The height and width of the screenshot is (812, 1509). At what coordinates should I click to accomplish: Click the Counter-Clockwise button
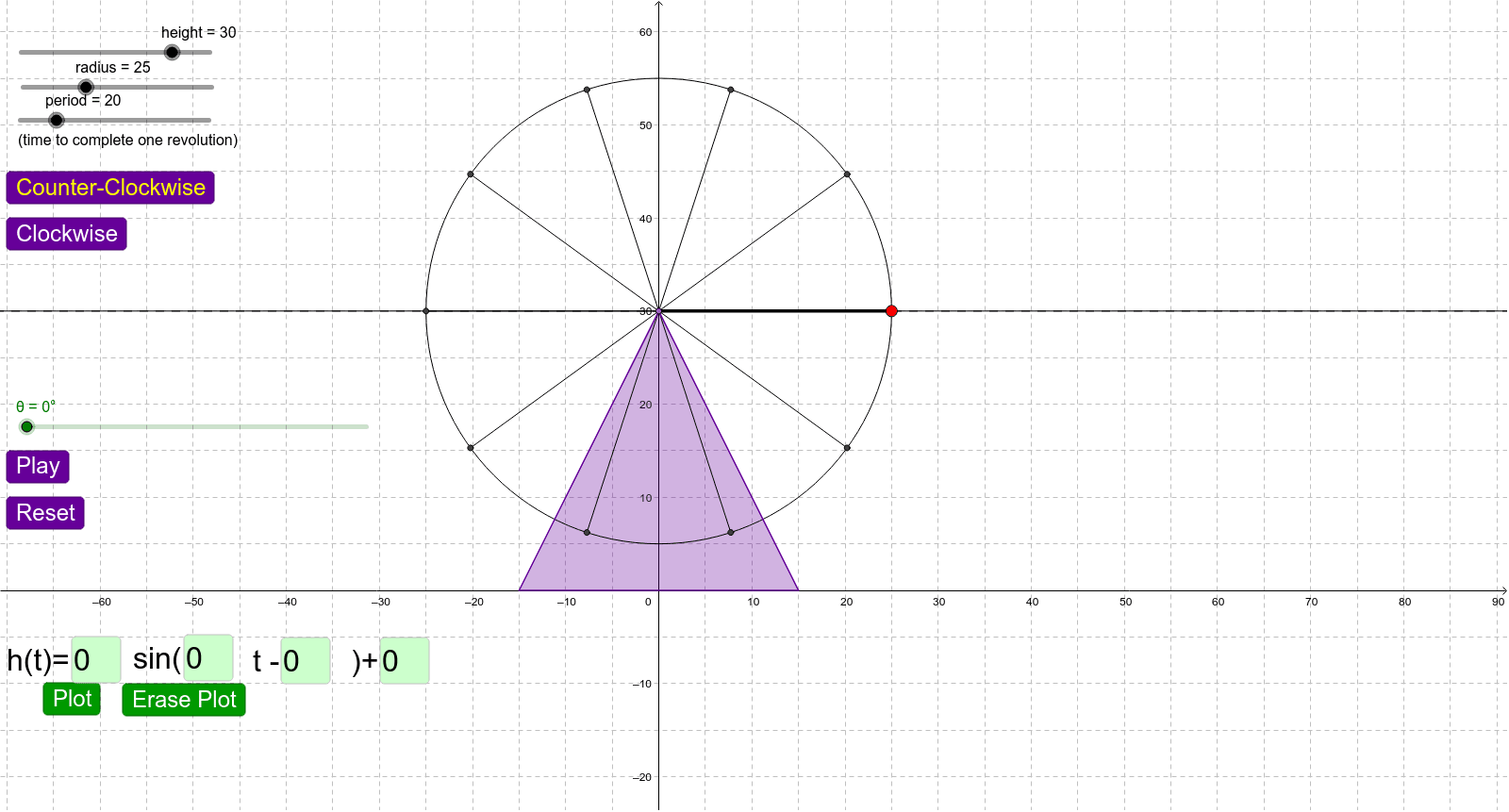(110, 188)
